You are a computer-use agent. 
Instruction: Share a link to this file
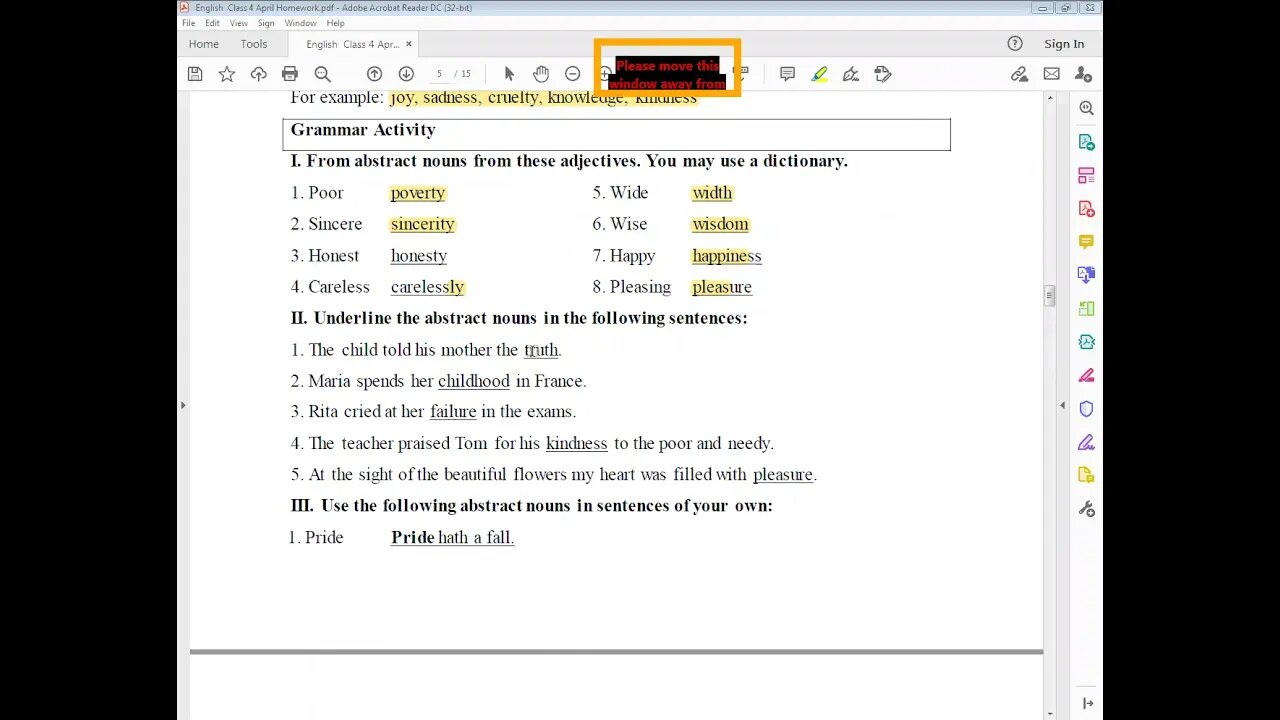pyautogui.click(x=1019, y=74)
